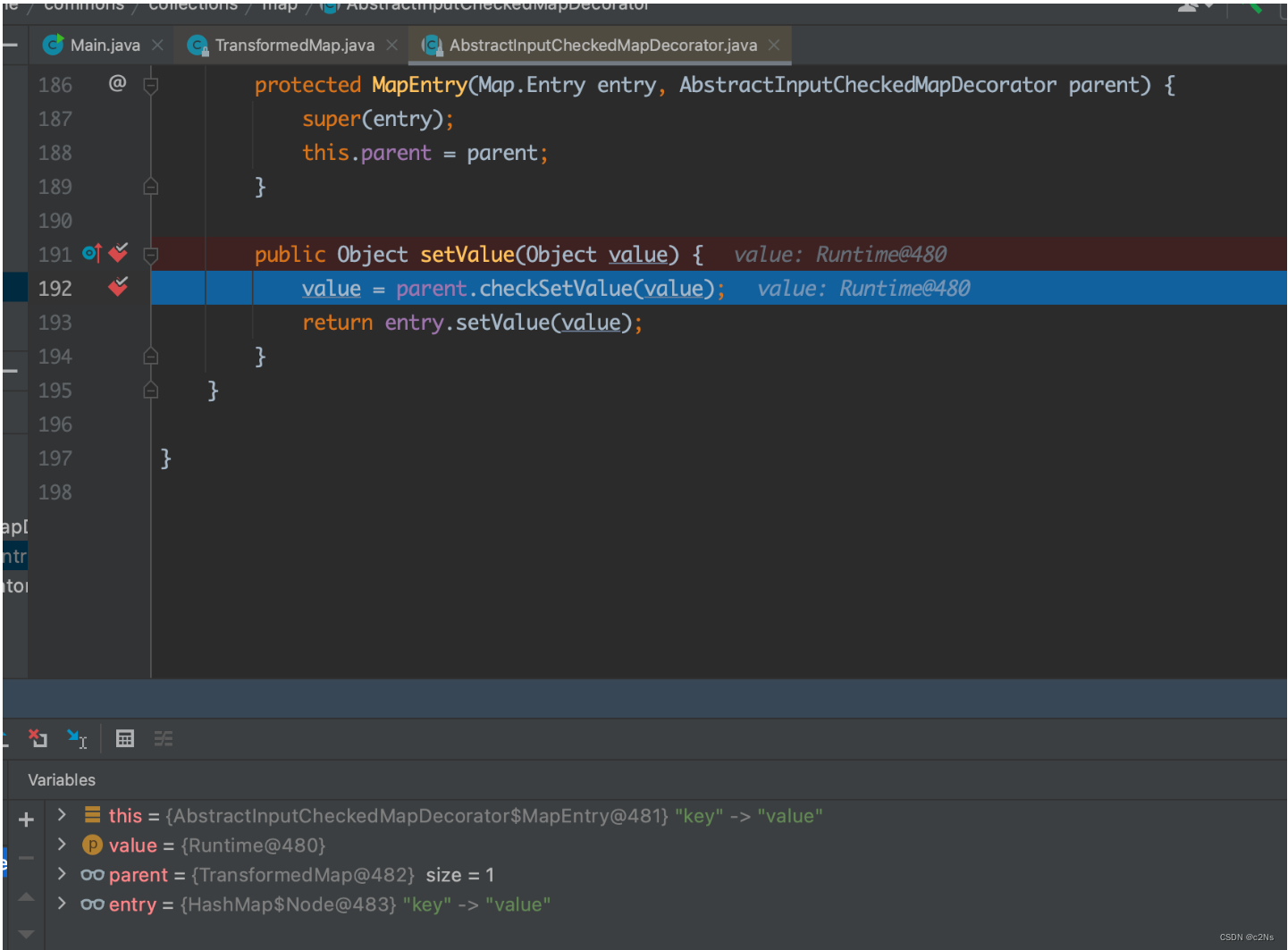Screen dimensions: 1288x950
Task: Close the TransformedMap.java tab
Action: (x=391, y=45)
